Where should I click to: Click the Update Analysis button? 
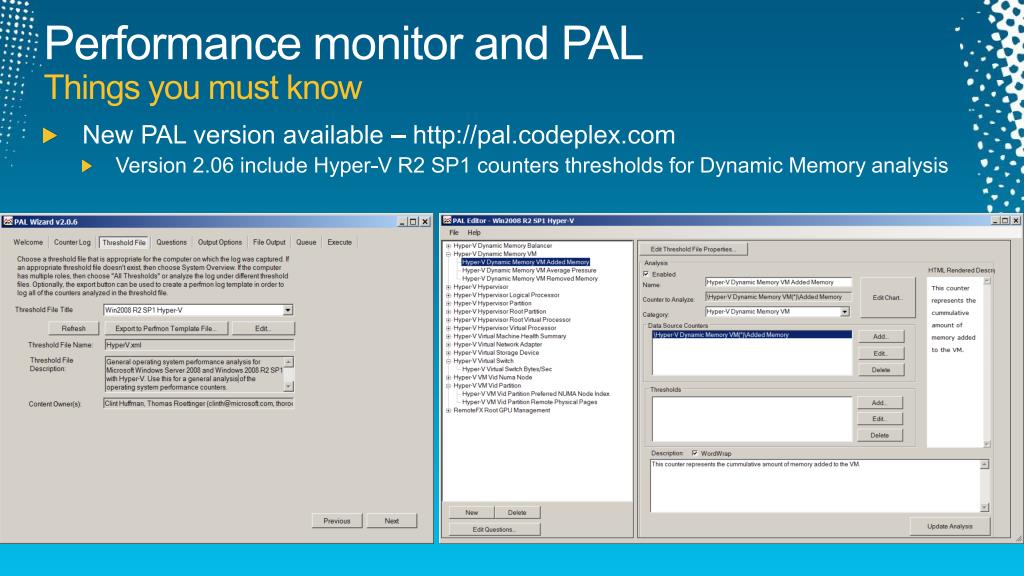[x=950, y=526]
